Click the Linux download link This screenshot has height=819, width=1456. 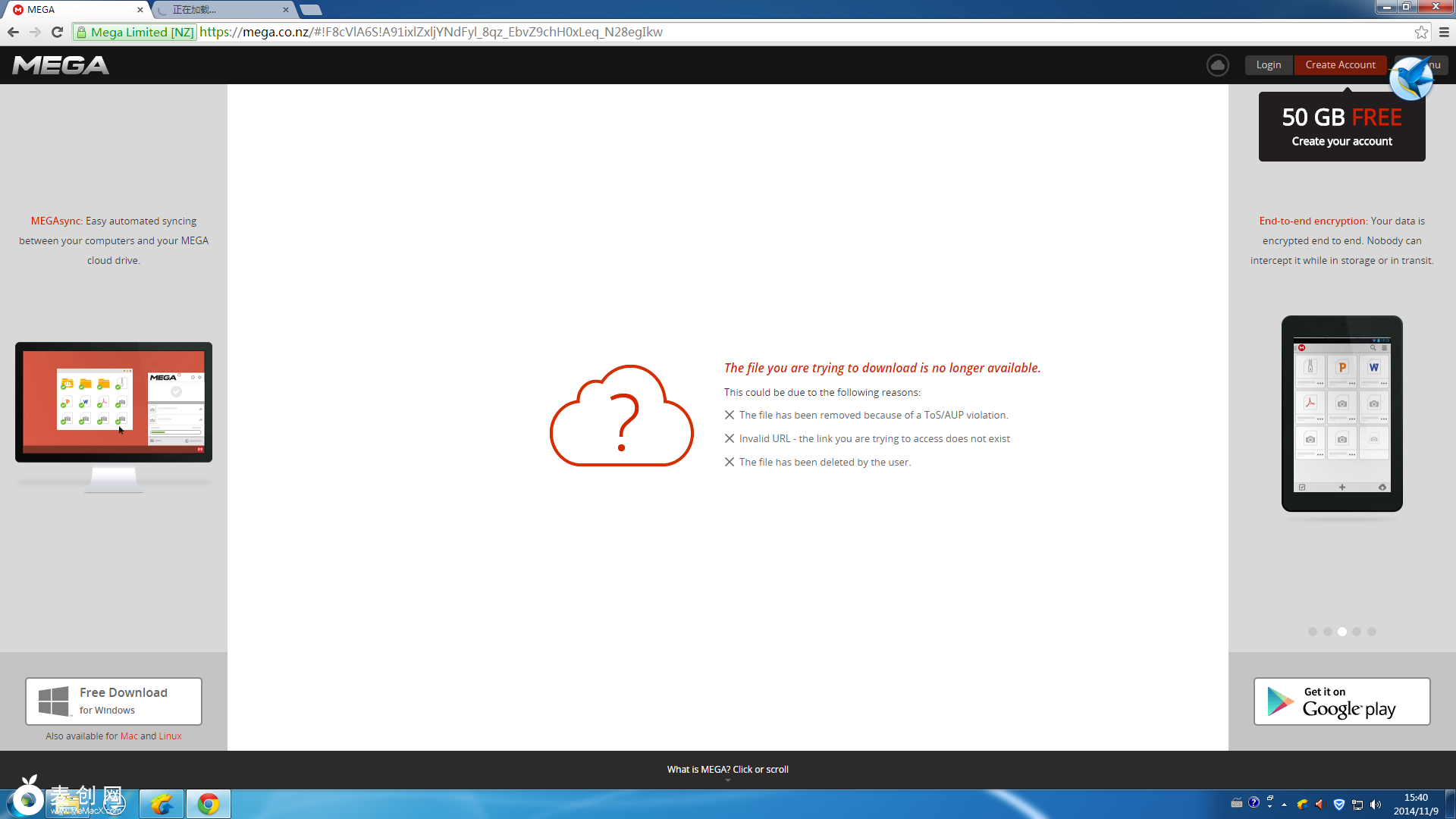[170, 736]
